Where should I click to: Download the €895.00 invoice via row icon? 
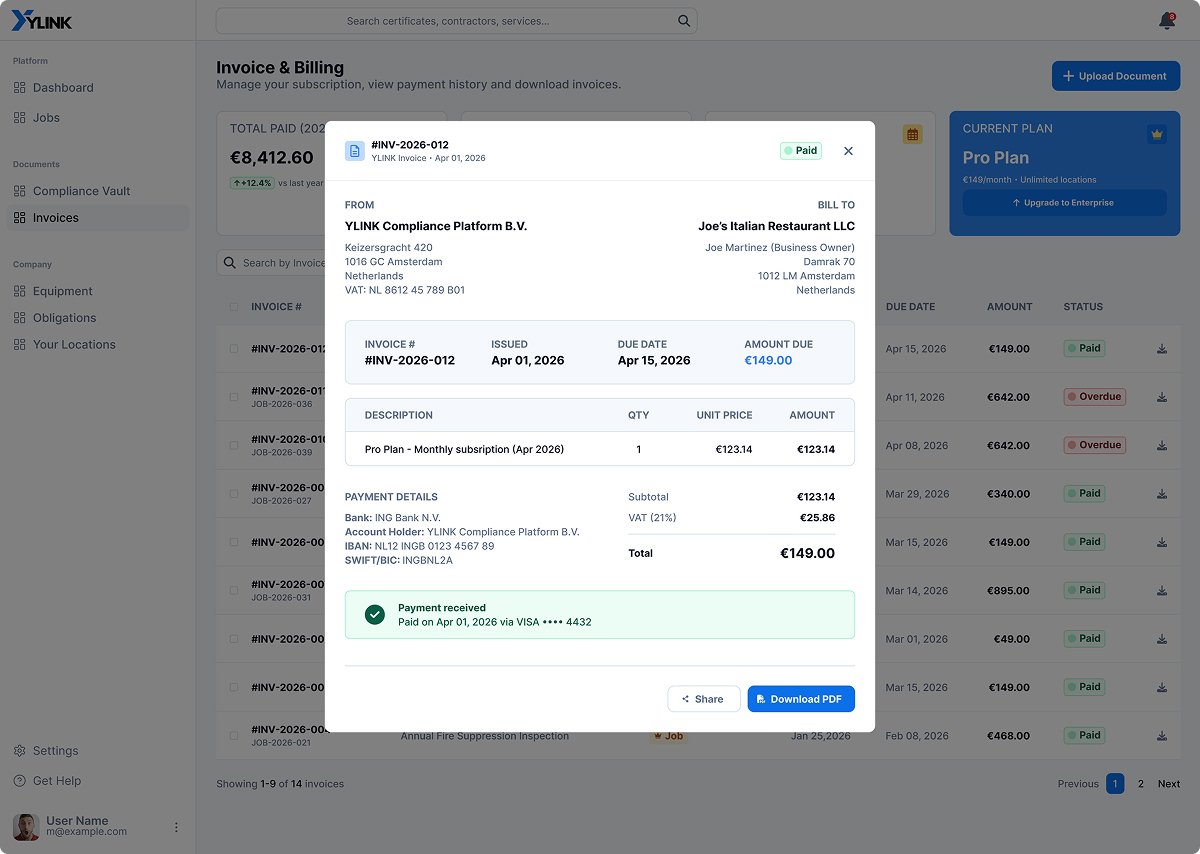(x=1162, y=591)
